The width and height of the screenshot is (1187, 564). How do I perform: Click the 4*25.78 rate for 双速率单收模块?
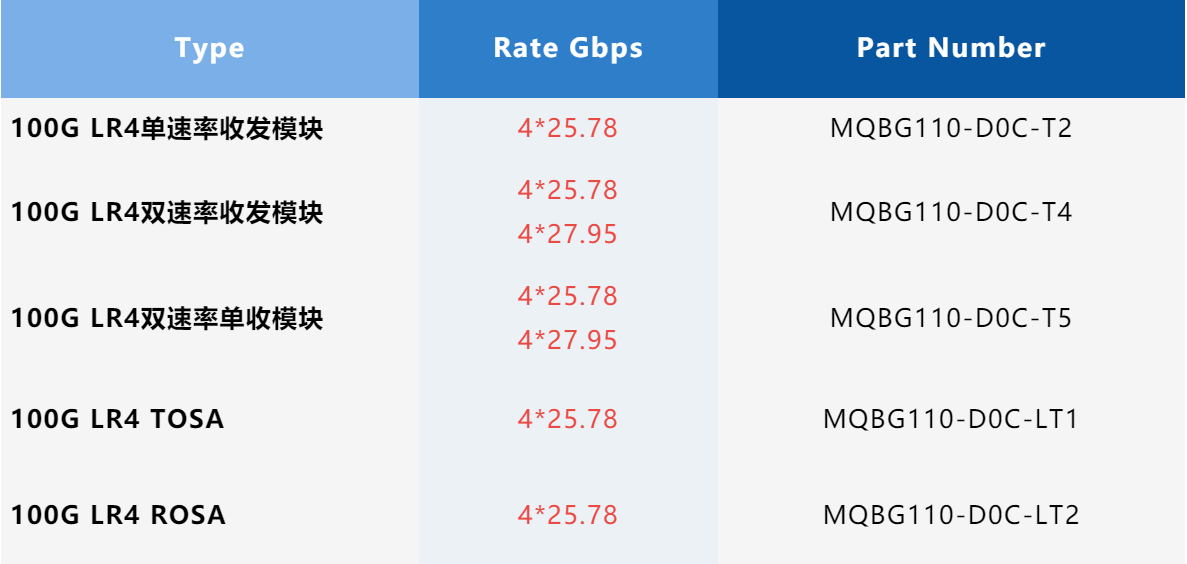568,296
